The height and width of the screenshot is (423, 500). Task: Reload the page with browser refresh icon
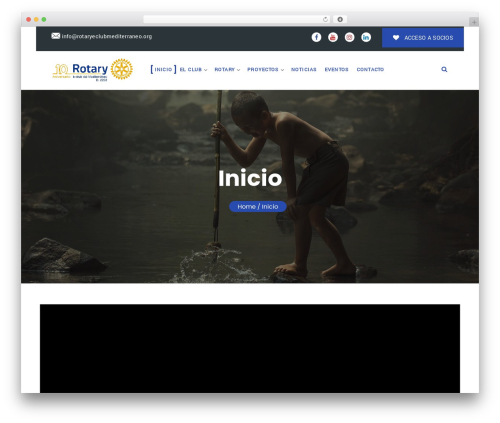(325, 19)
